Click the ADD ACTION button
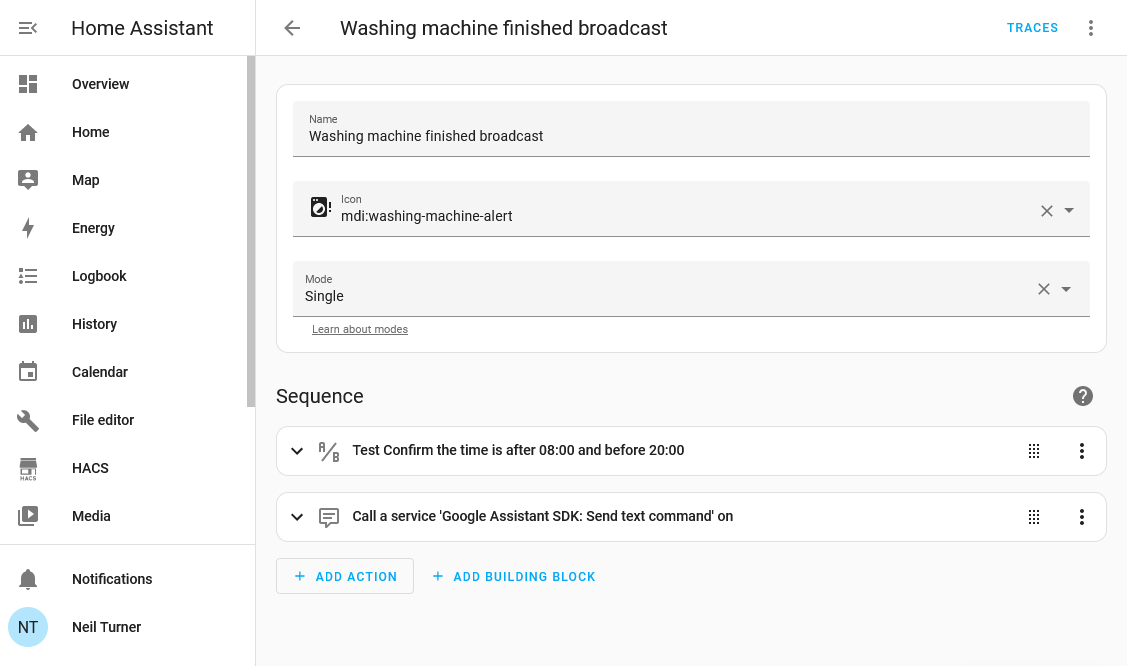The image size is (1127, 666). [x=344, y=576]
